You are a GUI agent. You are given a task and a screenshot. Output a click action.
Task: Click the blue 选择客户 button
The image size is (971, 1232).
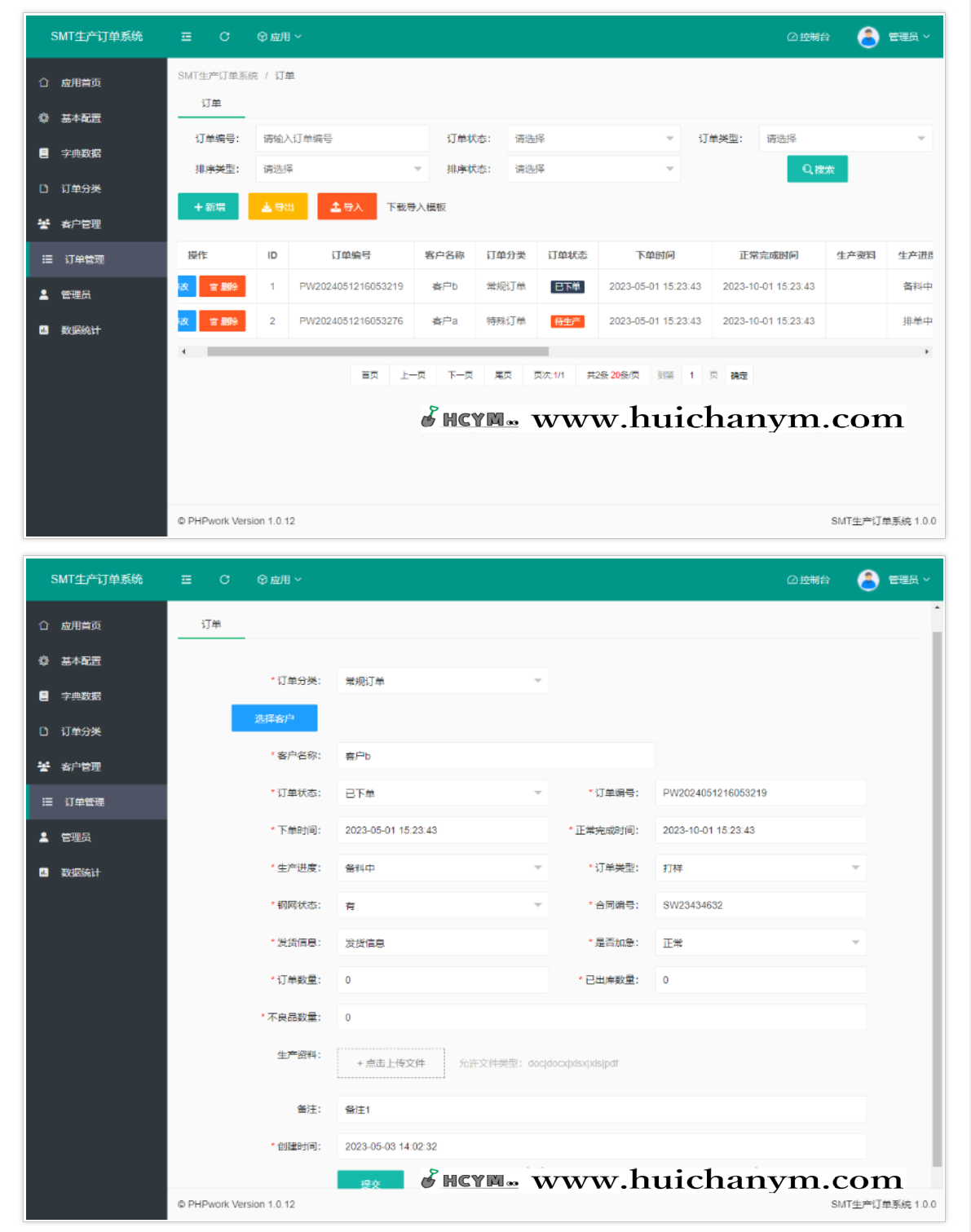[274, 718]
